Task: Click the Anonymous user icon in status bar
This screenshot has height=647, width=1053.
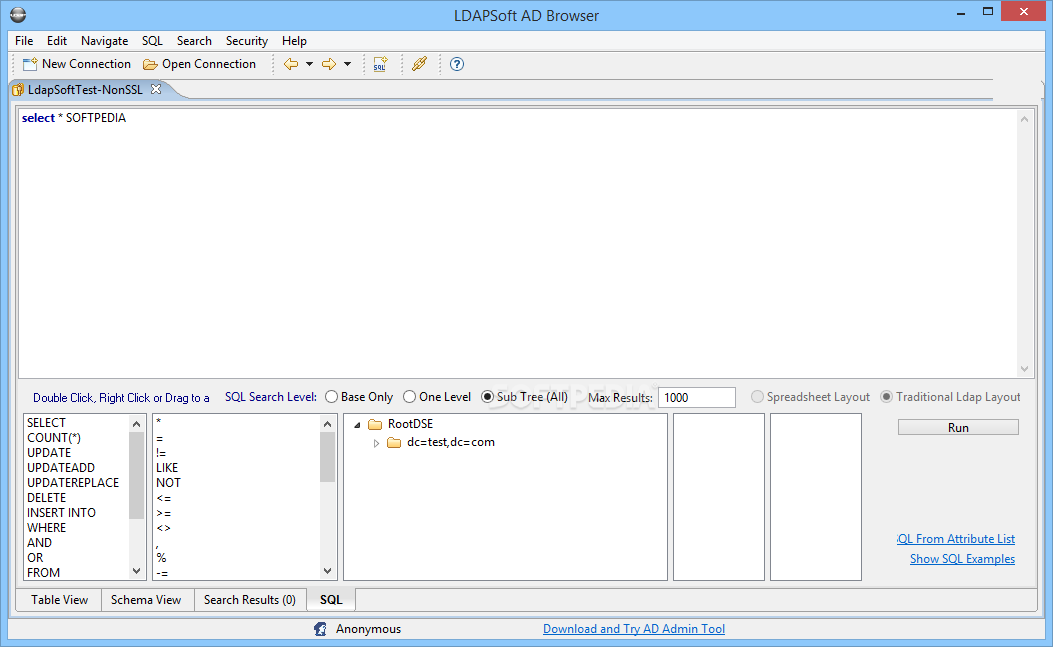Action: 320,629
